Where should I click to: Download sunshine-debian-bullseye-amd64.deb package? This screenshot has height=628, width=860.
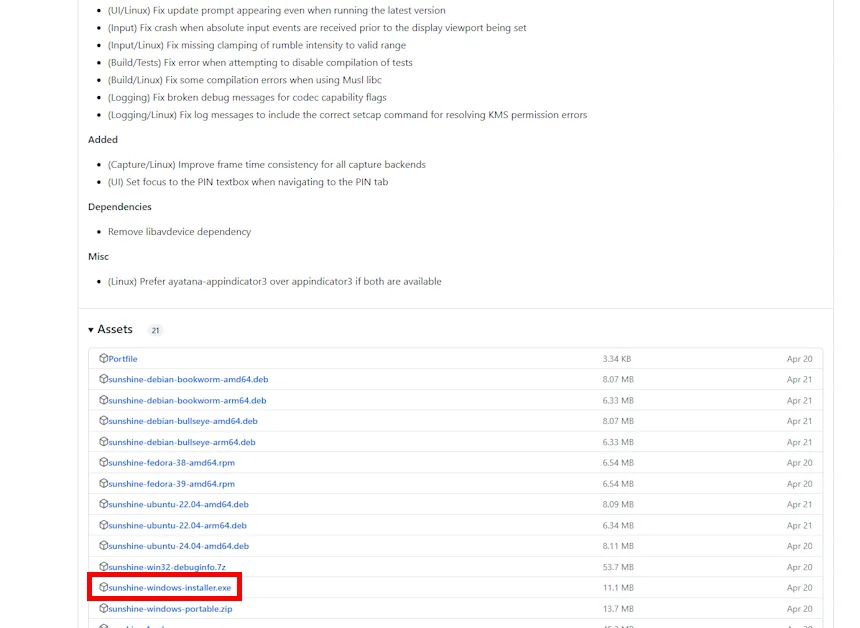[x=183, y=421]
